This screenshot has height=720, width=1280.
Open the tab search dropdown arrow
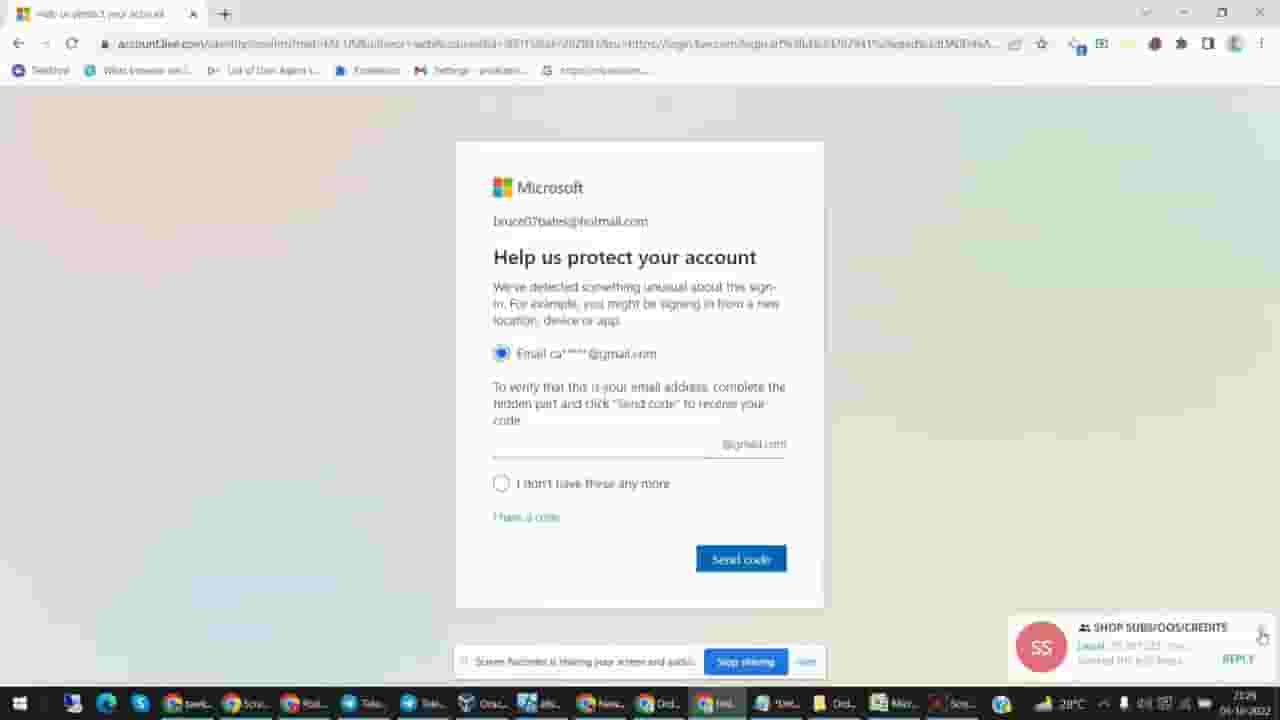[x=1146, y=13]
